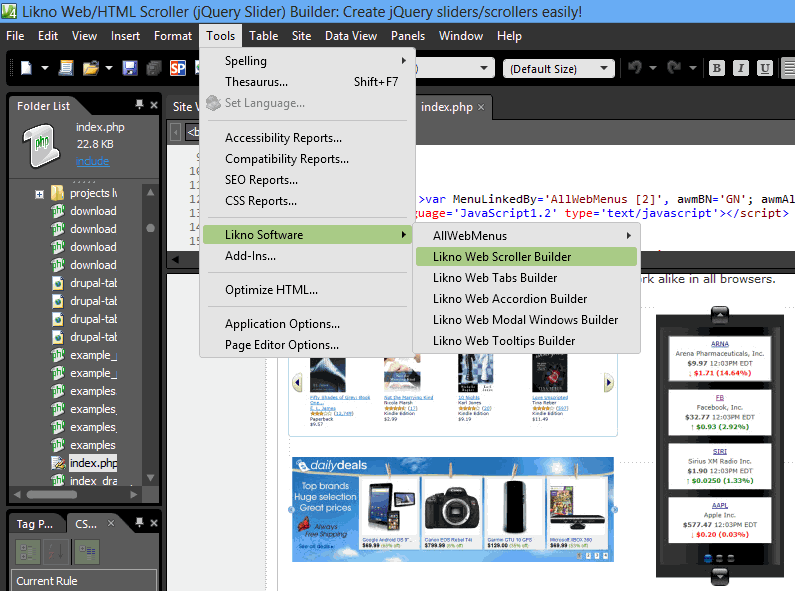Image resolution: width=795 pixels, height=591 pixels.
Task: Open Page Editor Options
Action: tap(308, 345)
